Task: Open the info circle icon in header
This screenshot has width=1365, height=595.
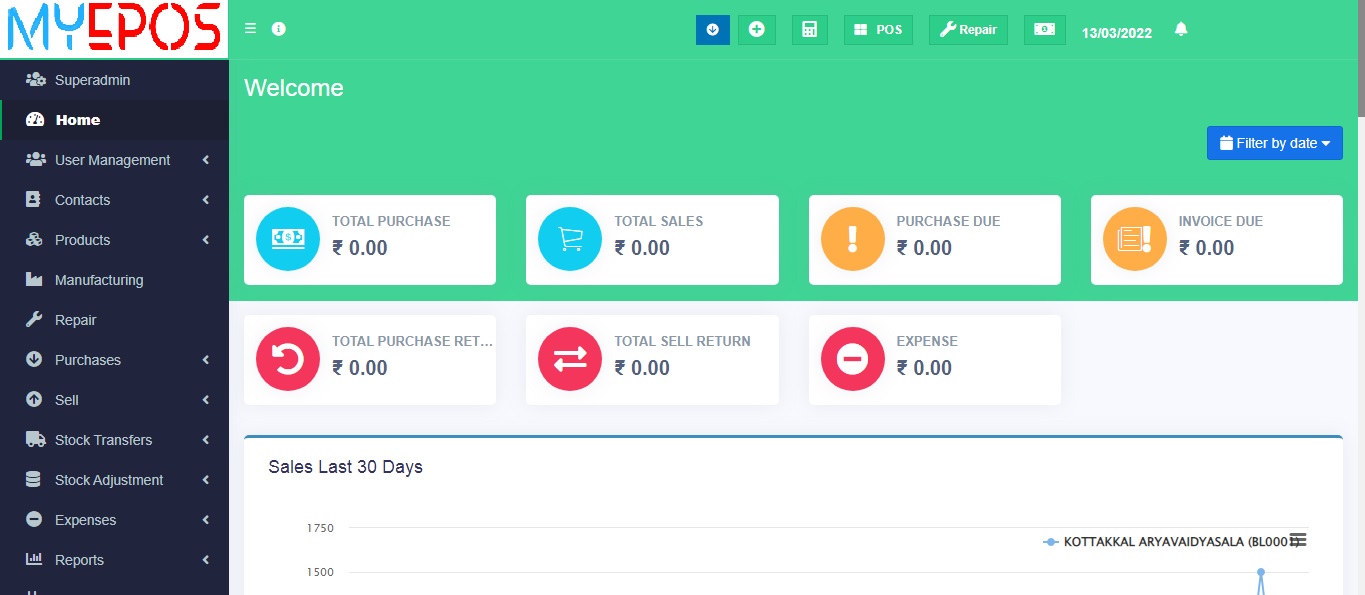Action: (x=279, y=29)
